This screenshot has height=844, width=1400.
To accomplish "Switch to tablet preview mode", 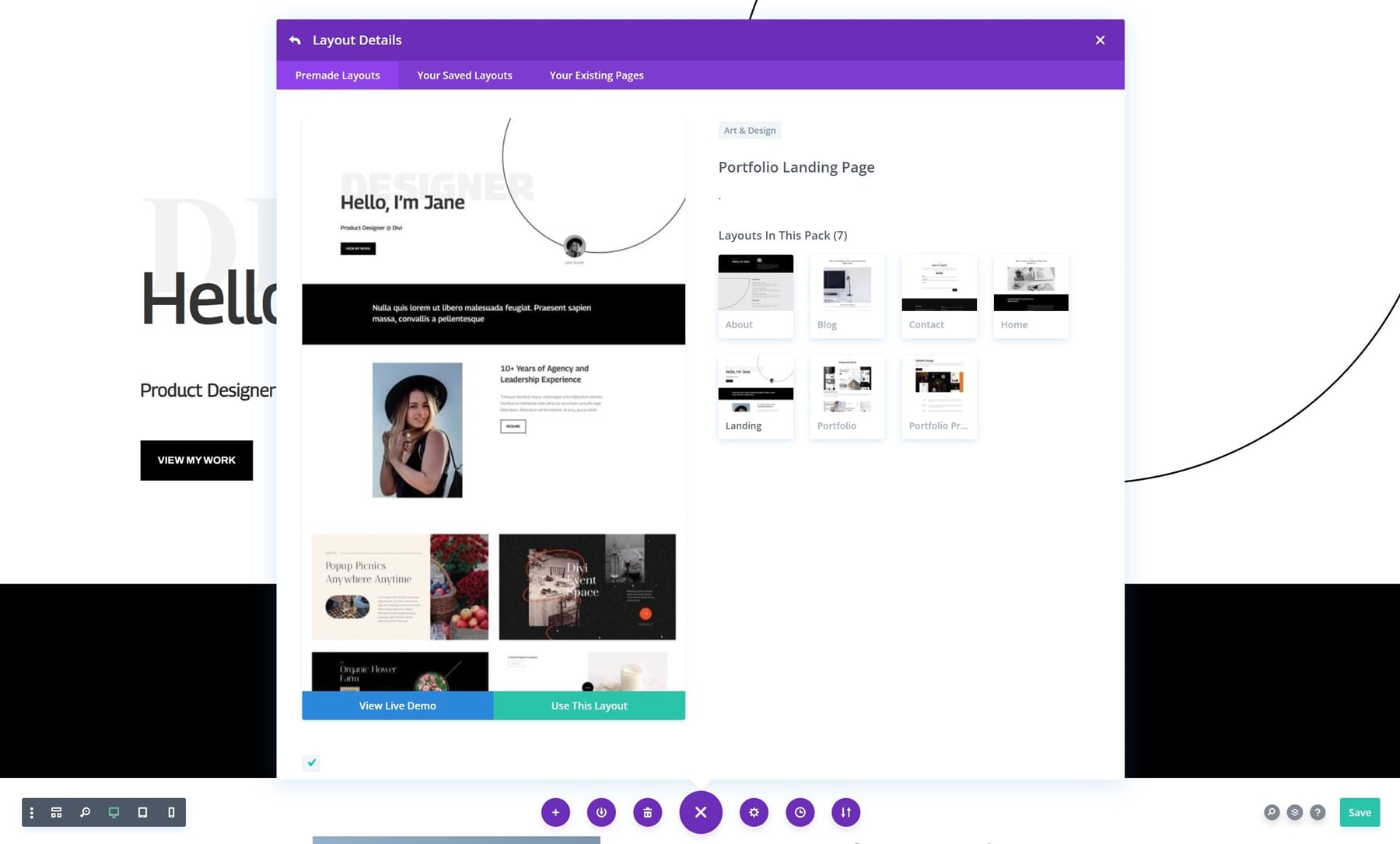I will pos(142,812).
